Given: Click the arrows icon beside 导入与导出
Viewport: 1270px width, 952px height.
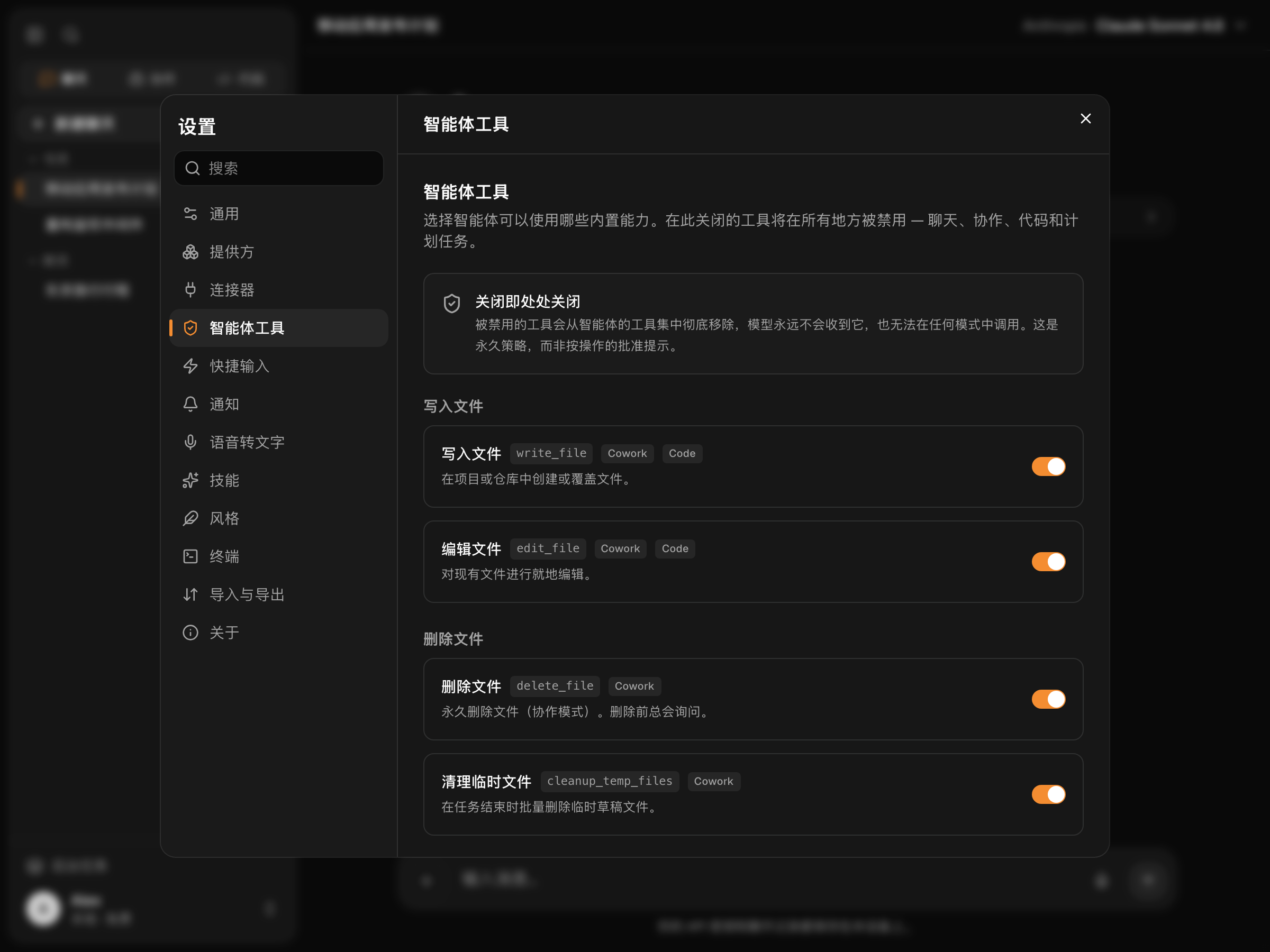Looking at the screenshot, I should (x=190, y=594).
